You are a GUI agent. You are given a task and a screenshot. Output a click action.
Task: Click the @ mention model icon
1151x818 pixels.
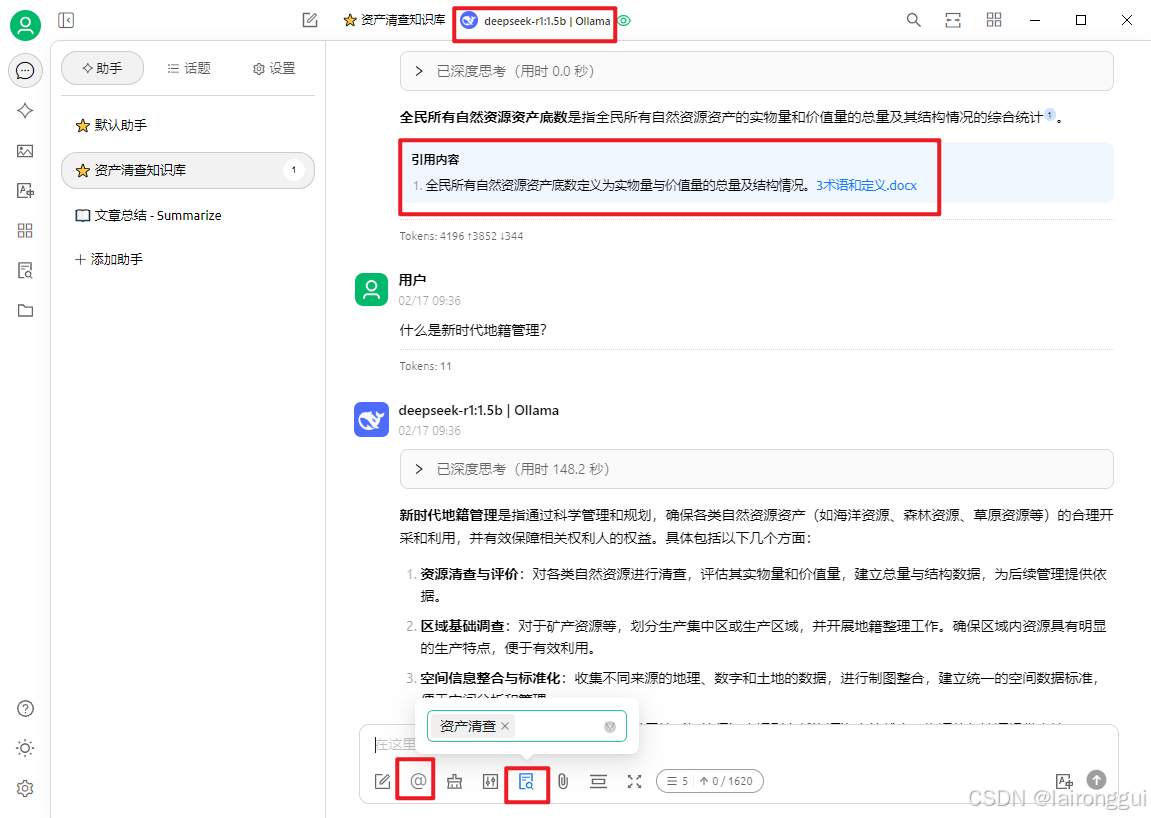point(418,781)
